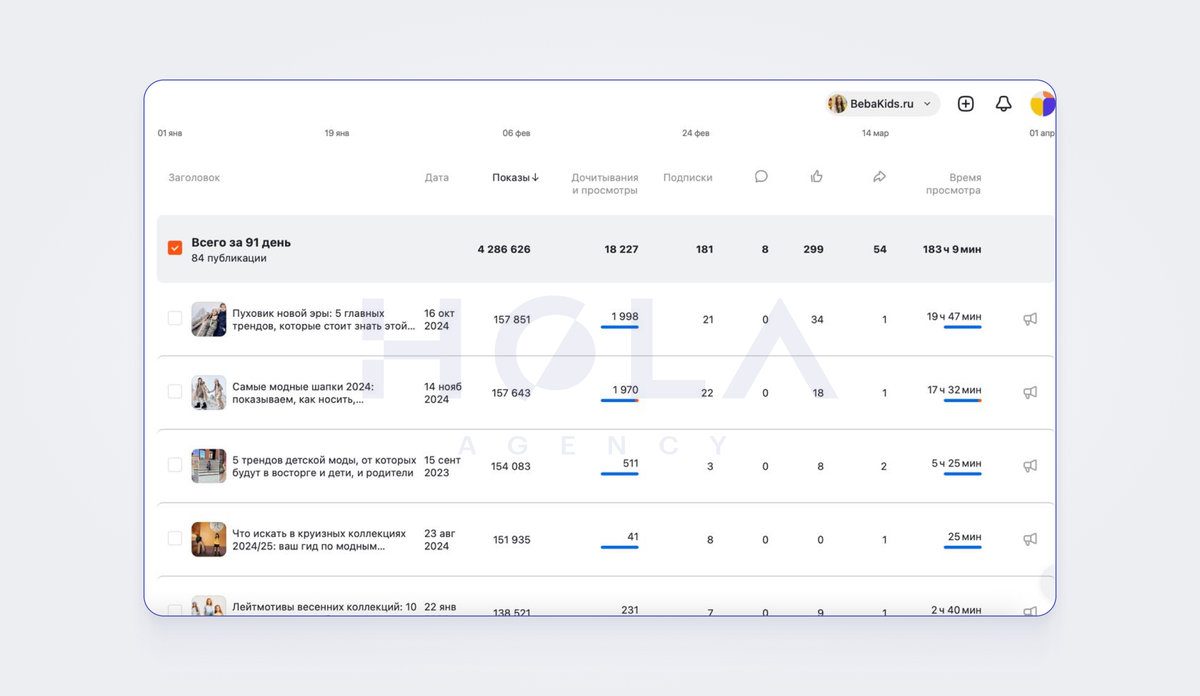Check the Самые модные шапки 2024 checkbox

[x=175, y=391]
